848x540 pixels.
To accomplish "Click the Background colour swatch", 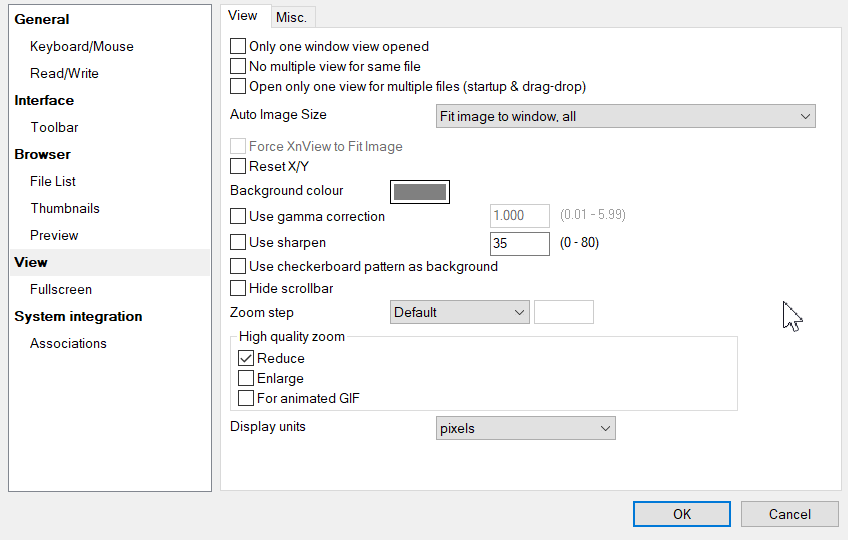I will tap(420, 191).
